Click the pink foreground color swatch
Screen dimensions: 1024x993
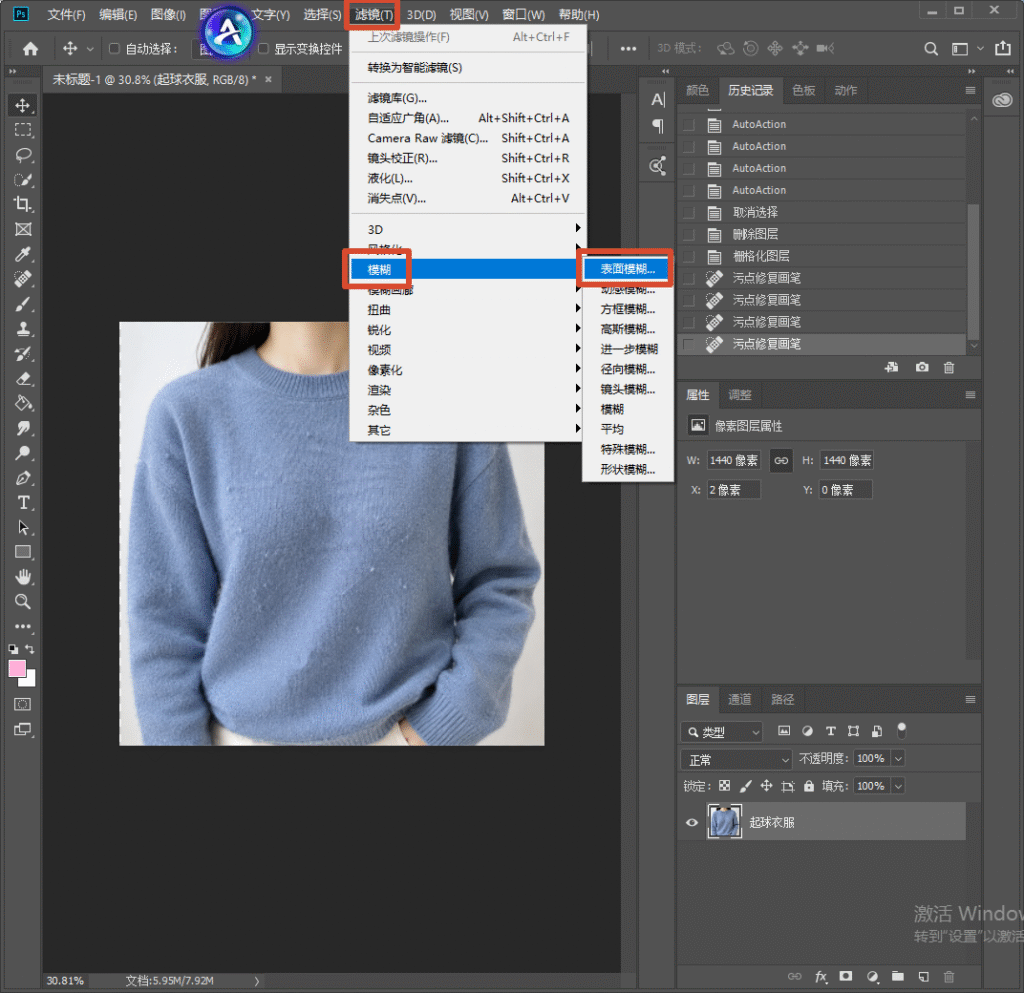[x=16, y=668]
